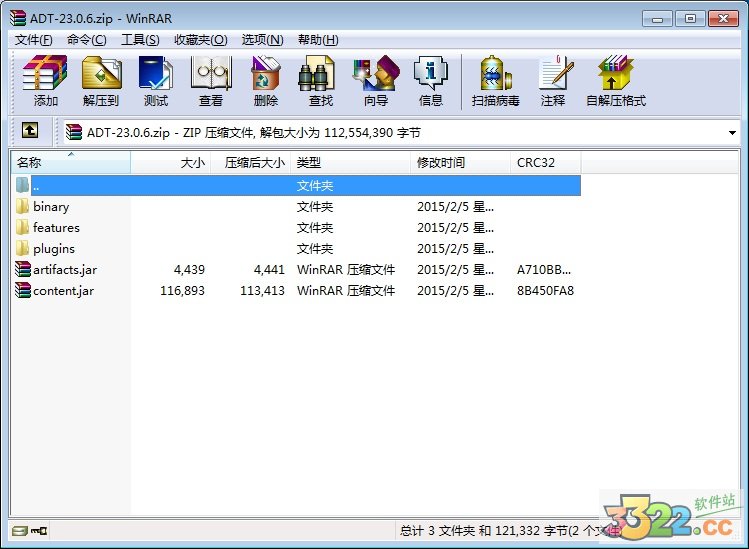Click the 113,413 compressed size value
This screenshot has height=549, width=749.
(262, 291)
